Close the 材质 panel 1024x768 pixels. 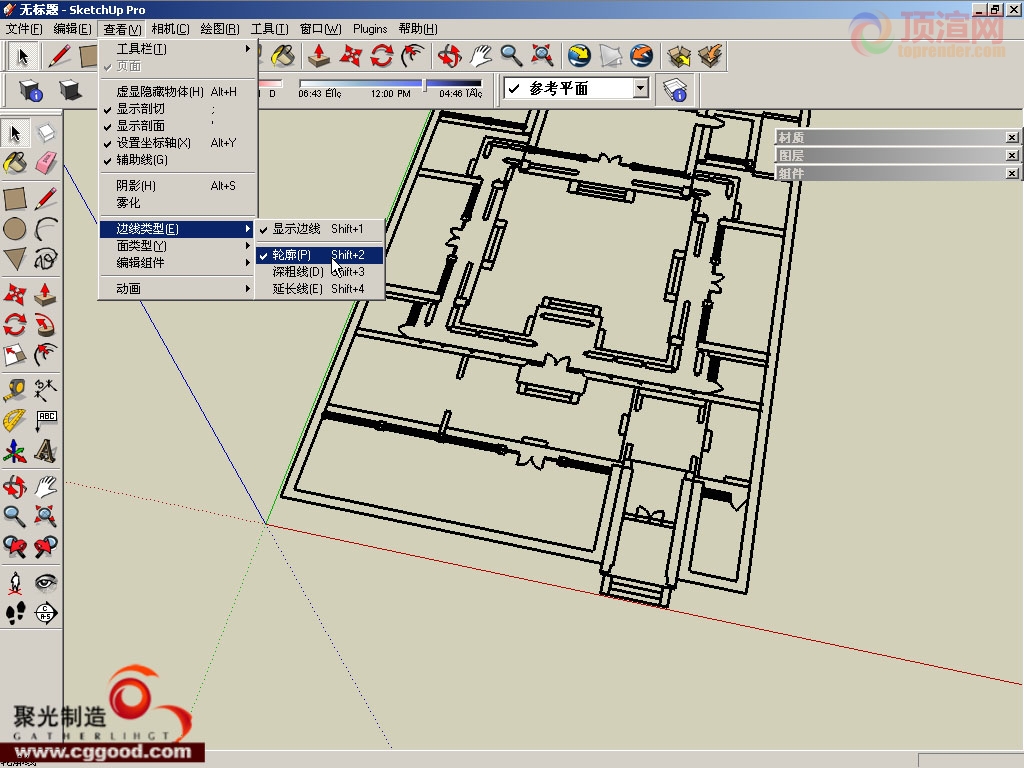coord(1012,137)
